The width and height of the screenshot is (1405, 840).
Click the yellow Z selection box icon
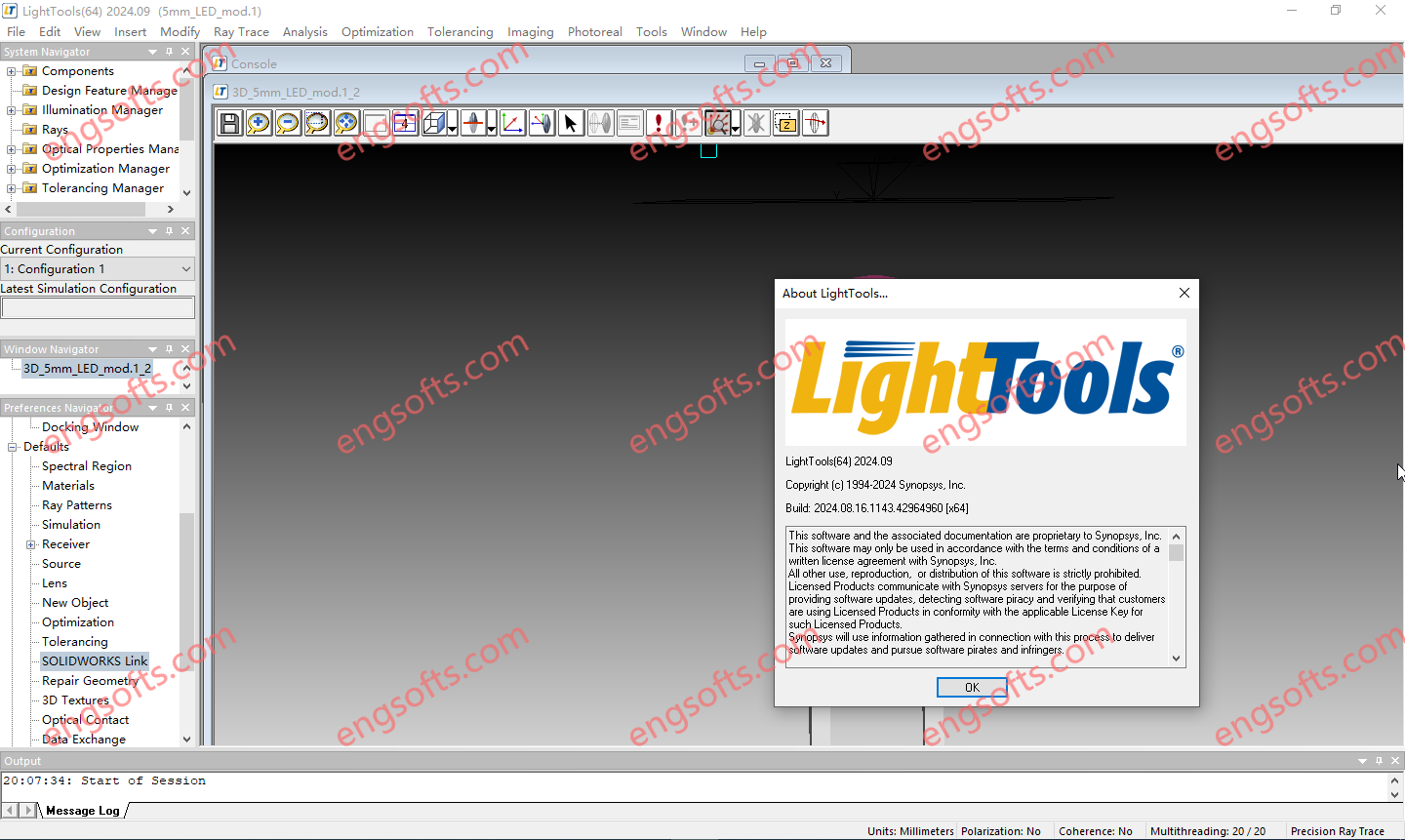[785, 123]
